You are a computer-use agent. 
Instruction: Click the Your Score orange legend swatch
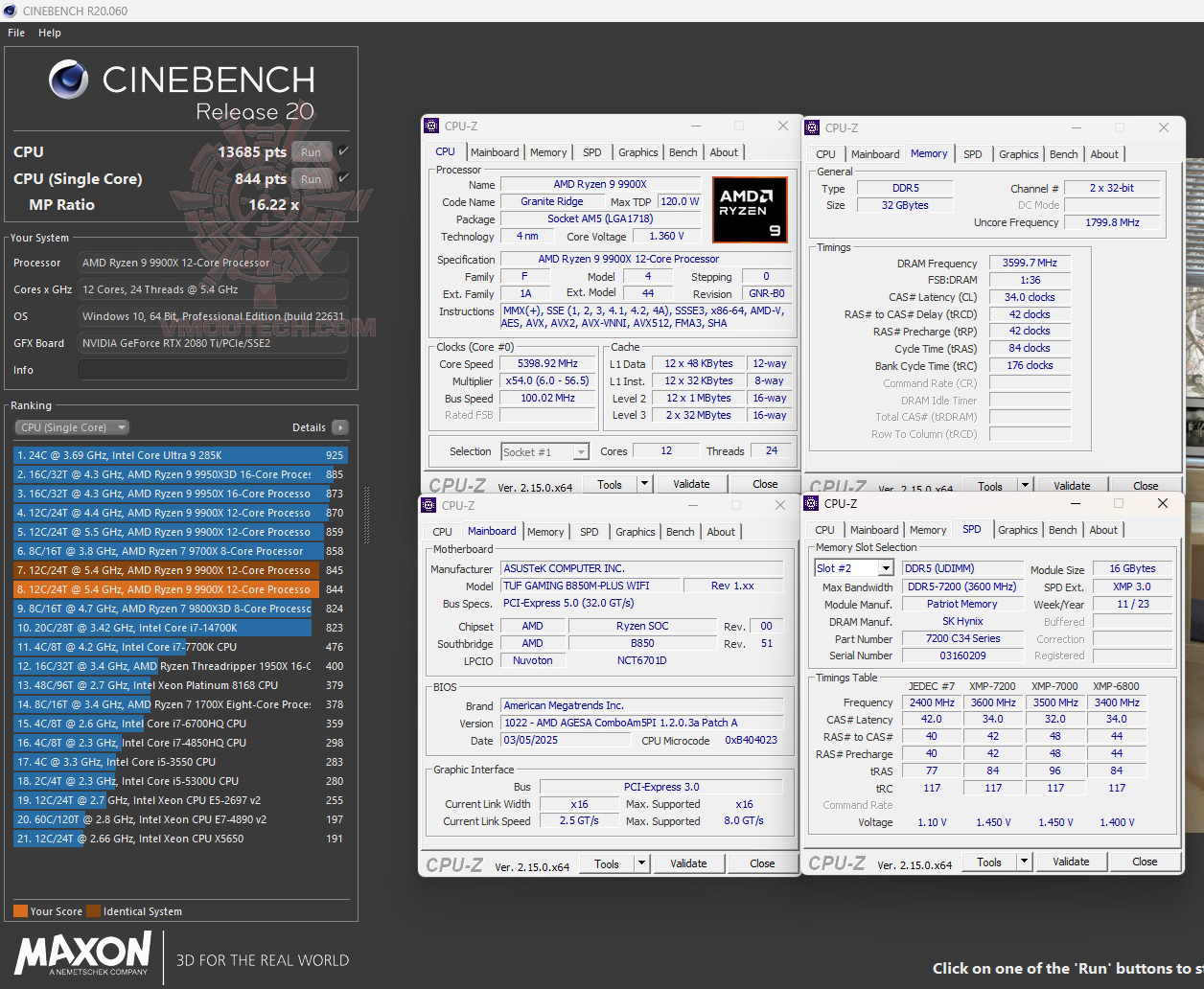(20, 911)
